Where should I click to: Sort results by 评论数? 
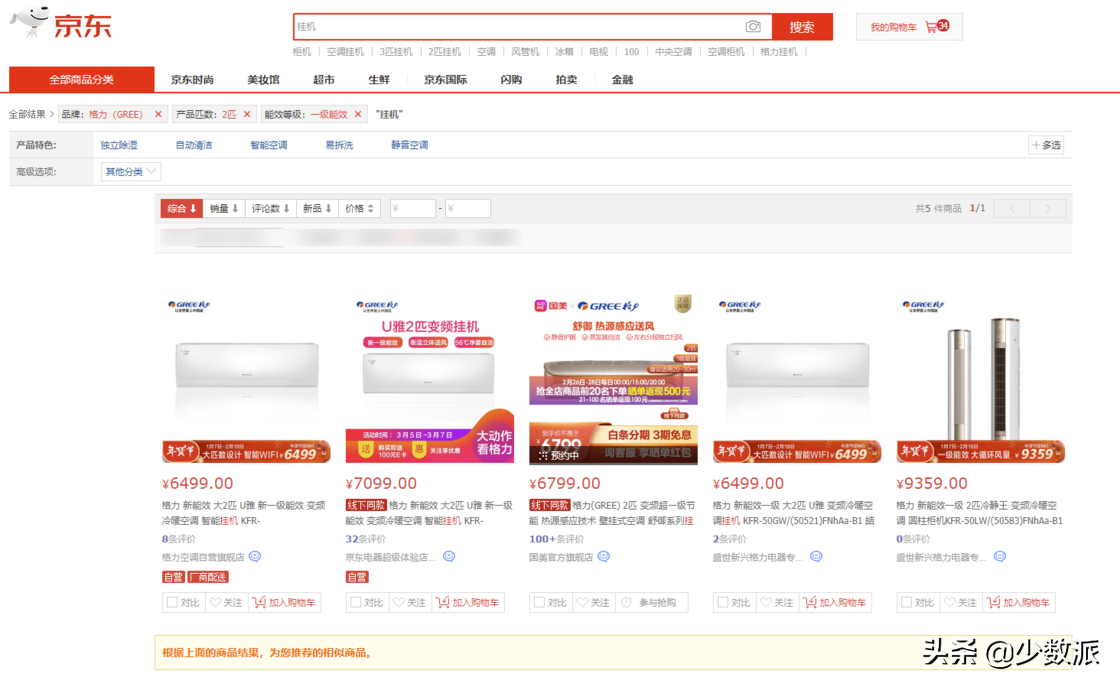[270, 209]
